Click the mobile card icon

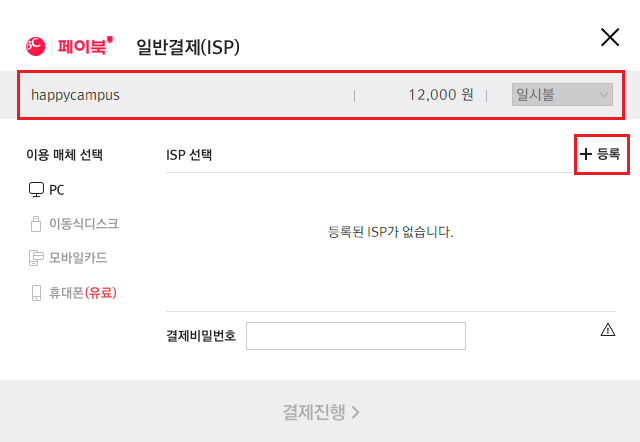37,258
